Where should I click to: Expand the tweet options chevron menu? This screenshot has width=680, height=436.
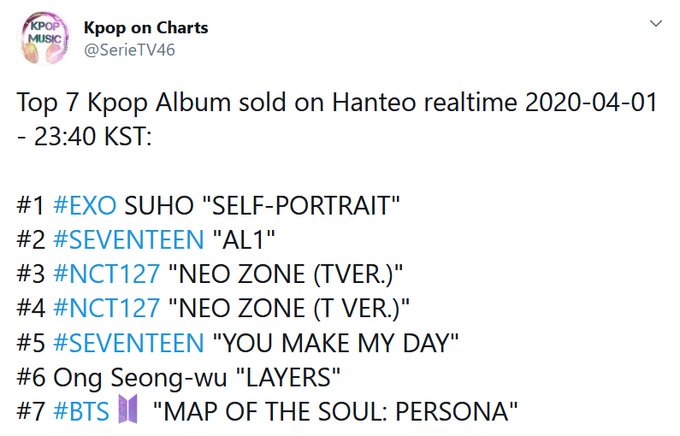point(656,23)
